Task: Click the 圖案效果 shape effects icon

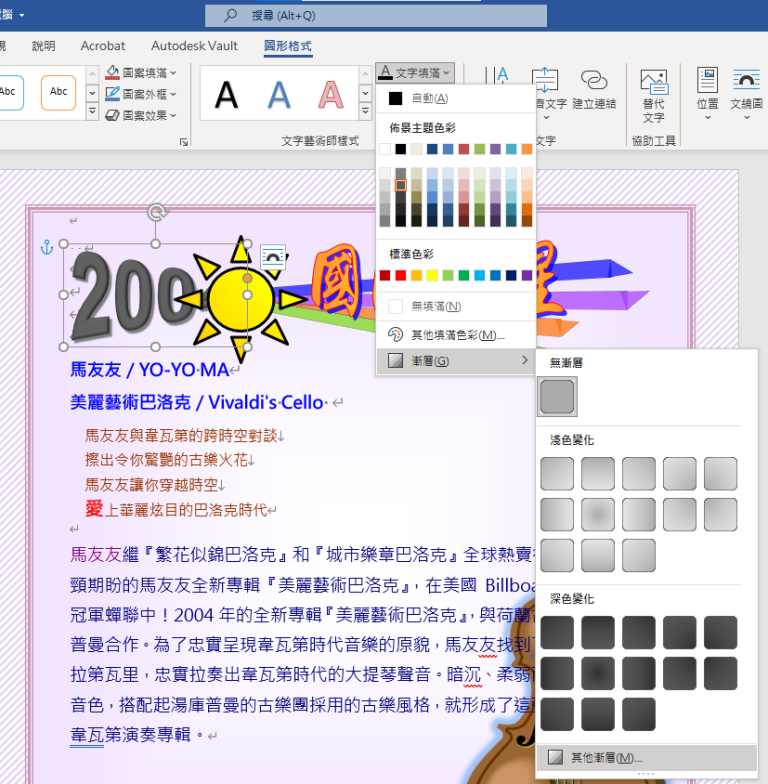Action: [x=112, y=116]
